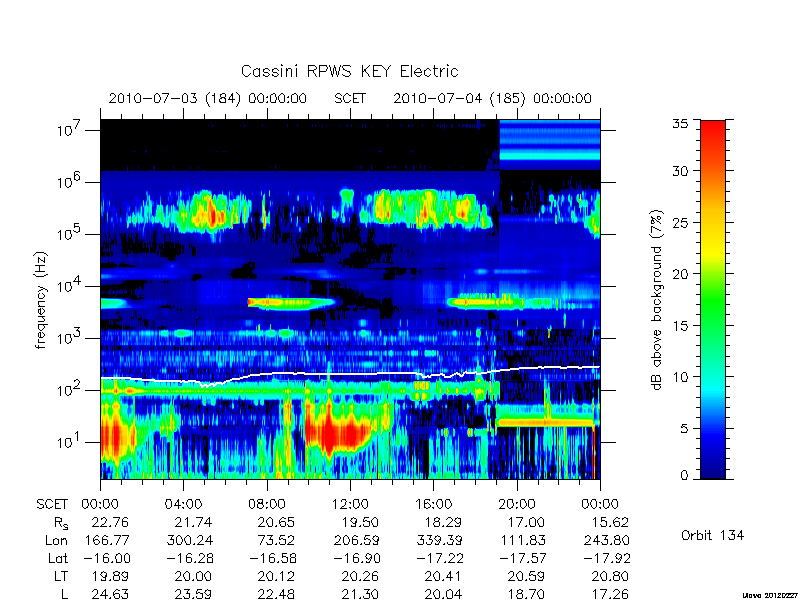Screen dimensions: 800x600
Task: Click the start date '2010-07-03 (184) 00:00:00'
Action: click(208, 98)
